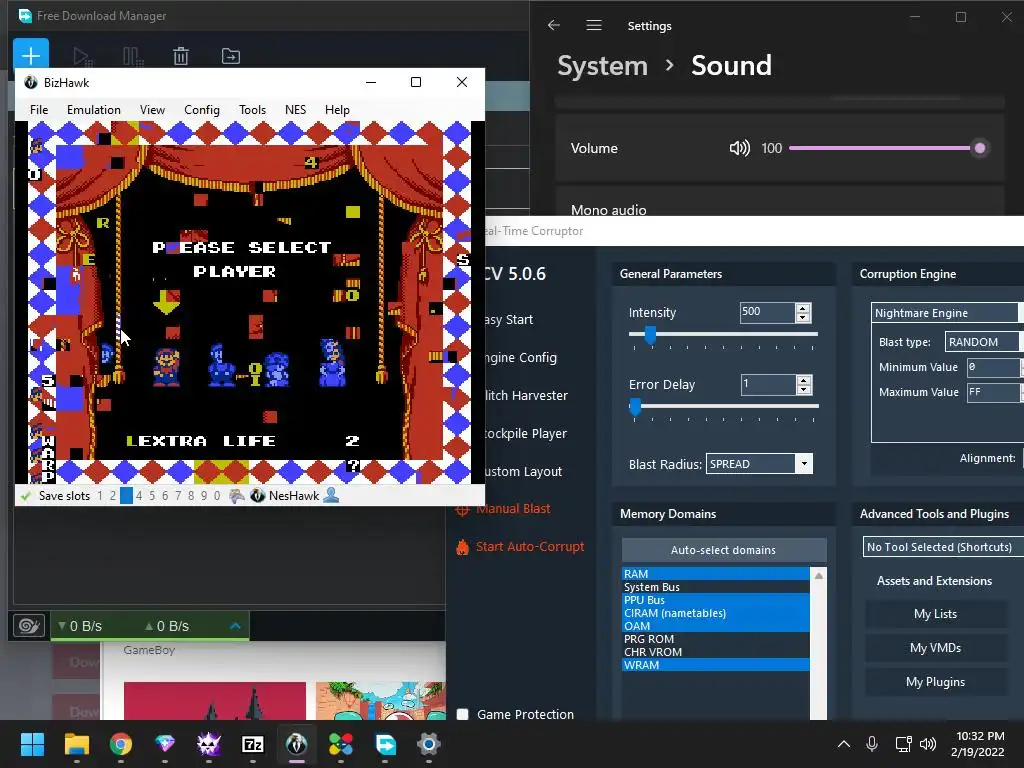Click the green checkmark in BizHawk status bar

point(26,496)
